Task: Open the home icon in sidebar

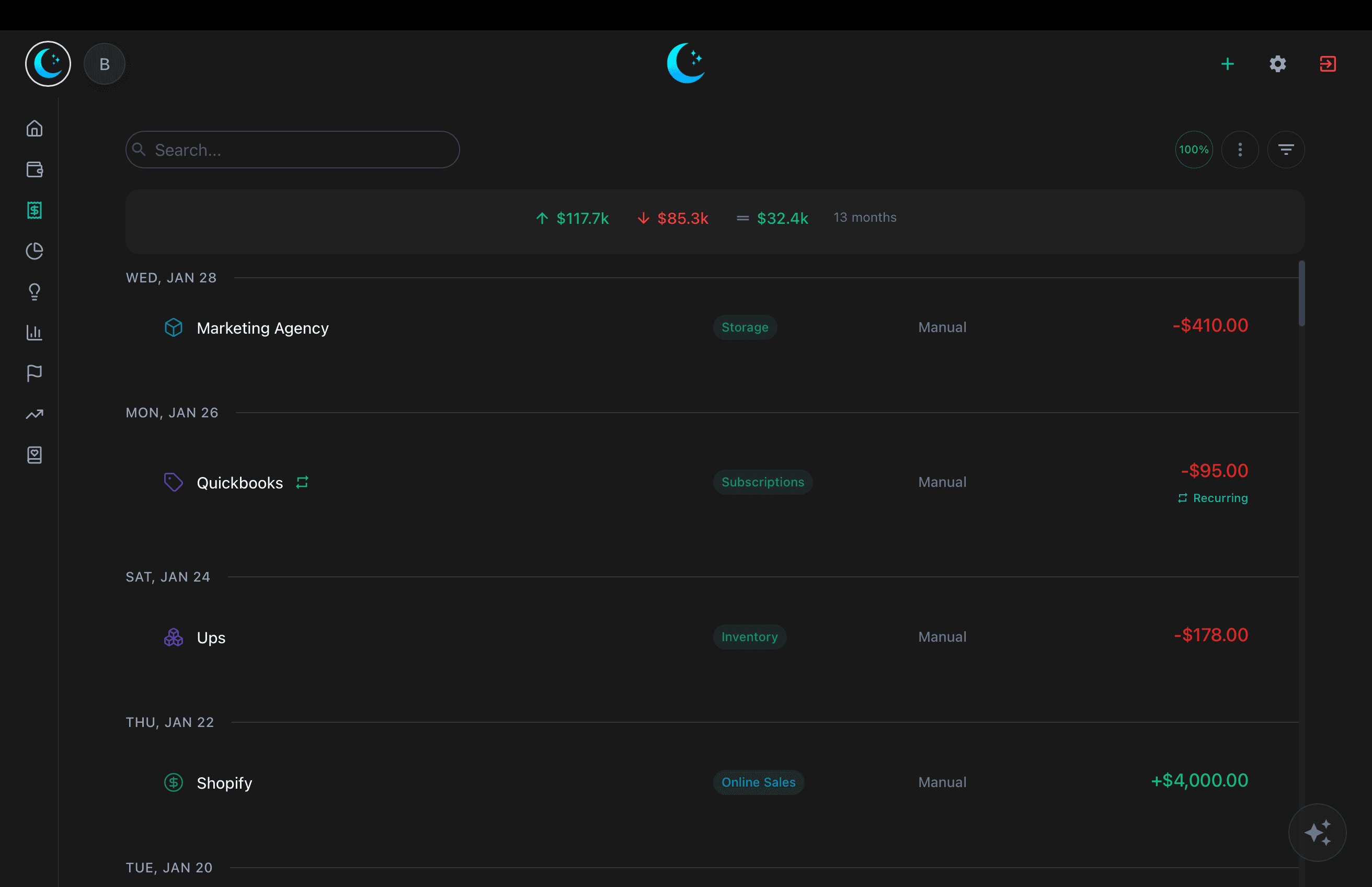Action: [x=35, y=129]
